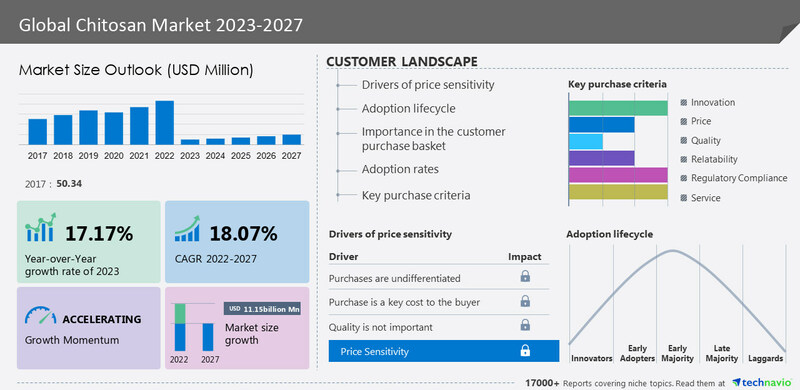The height and width of the screenshot is (390, 800).
Task: Click the Price Sensitivity blue bar
Action: click(444, 351)
